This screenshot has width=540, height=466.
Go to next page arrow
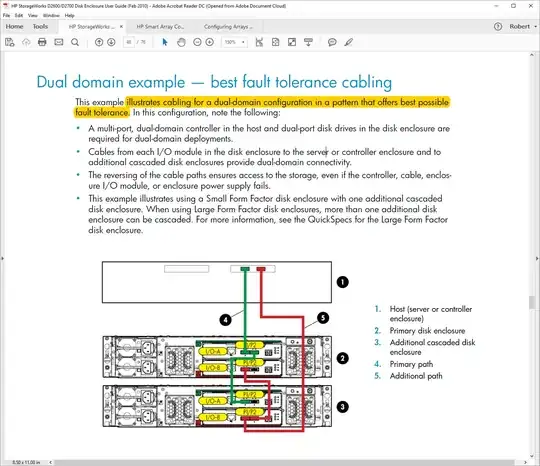111,42
